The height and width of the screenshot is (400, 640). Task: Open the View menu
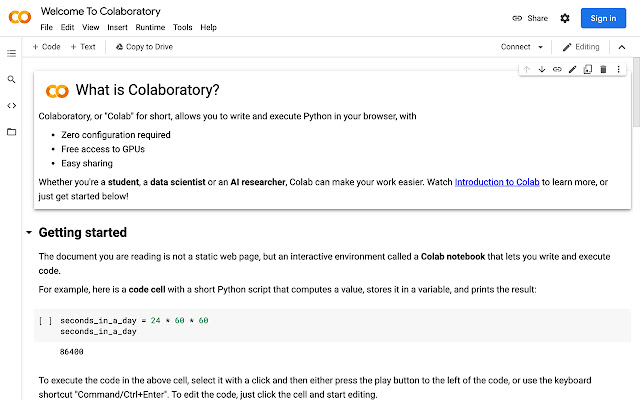pyautogui.click(x=91, y=27)
